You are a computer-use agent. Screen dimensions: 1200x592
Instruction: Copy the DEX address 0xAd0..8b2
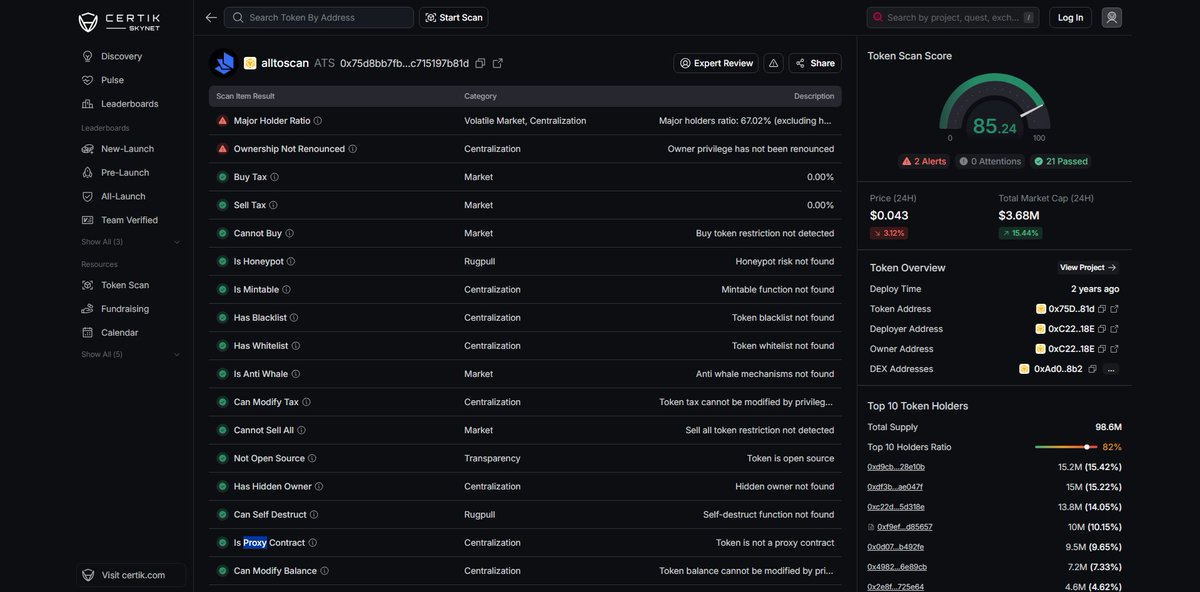click(x=1092, y=369)
